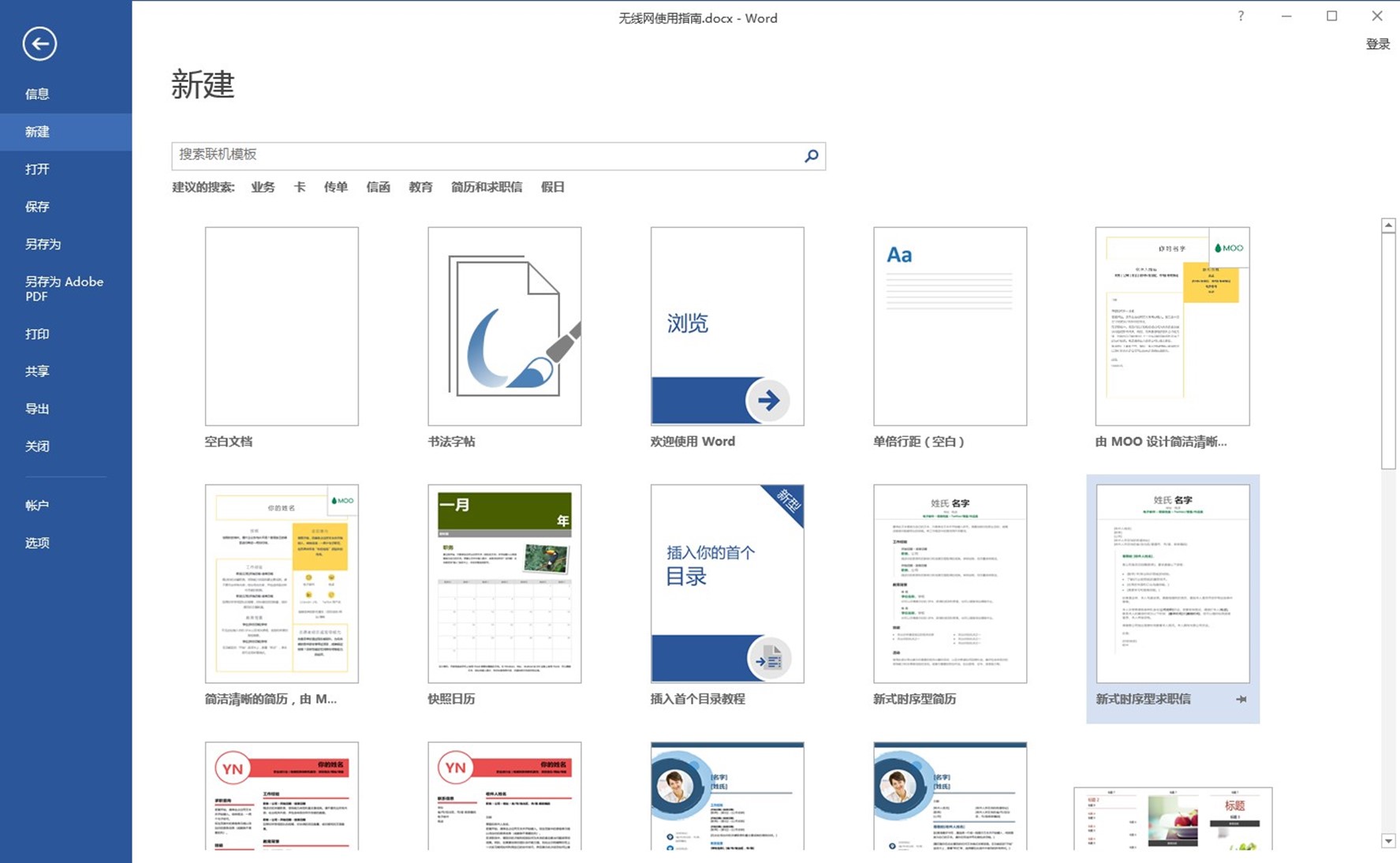
Task: Open the 信息 backstage page
Action: pos(65,94)
